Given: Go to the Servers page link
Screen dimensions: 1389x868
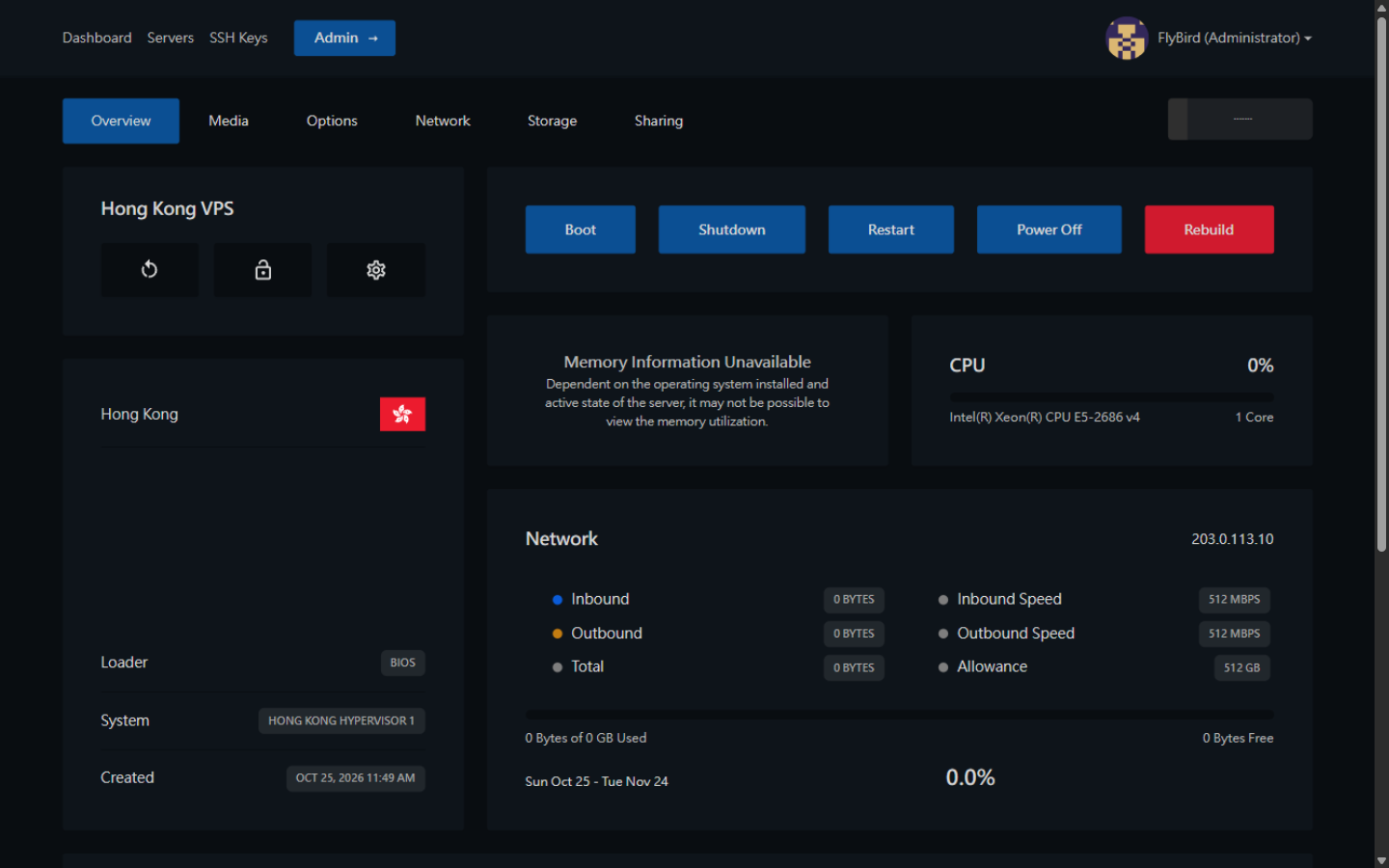Looking at the screenshot, I should (x=171, y=38).
